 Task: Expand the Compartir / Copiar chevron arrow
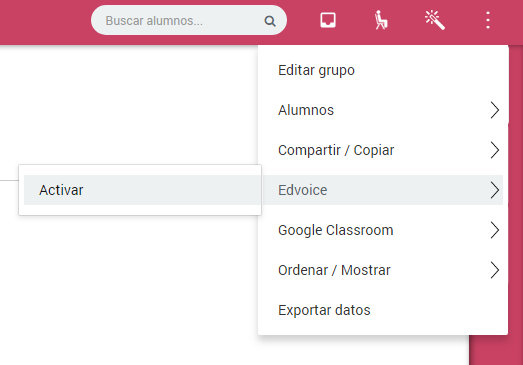(x=495, y=150)
